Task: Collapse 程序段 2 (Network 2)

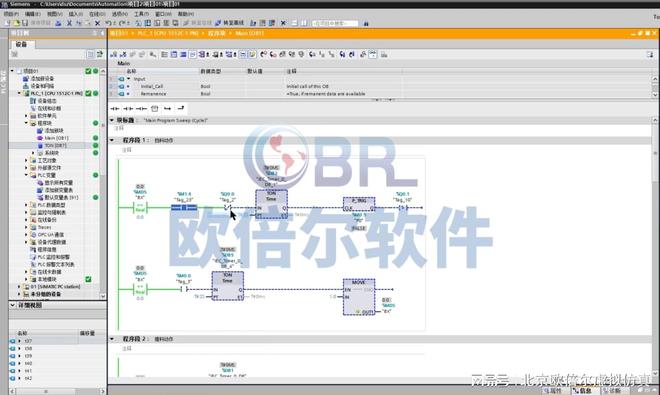Action: [112, 339]
